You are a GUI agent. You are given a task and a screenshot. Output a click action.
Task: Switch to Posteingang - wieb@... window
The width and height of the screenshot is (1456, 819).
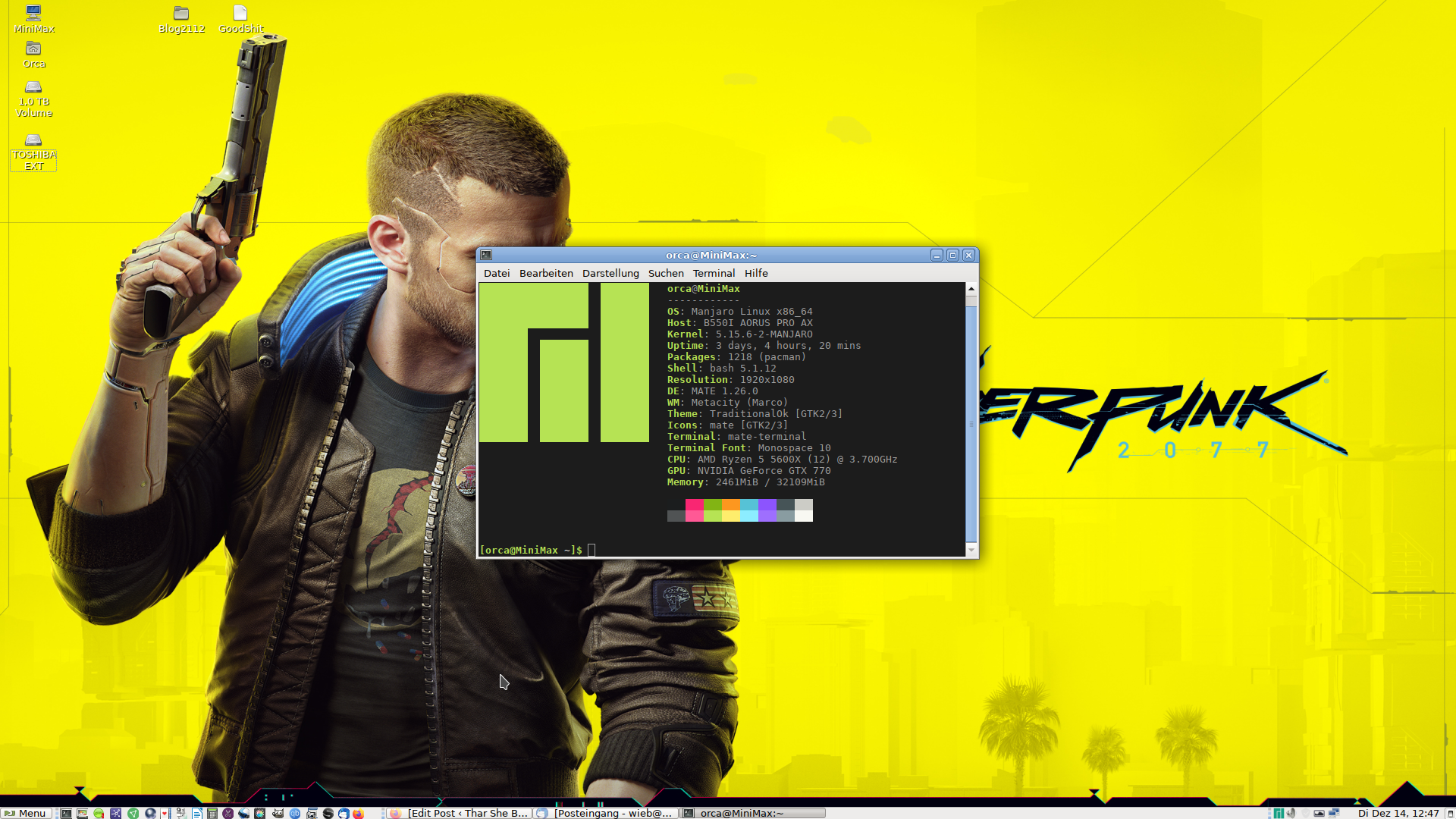[604, 813]
